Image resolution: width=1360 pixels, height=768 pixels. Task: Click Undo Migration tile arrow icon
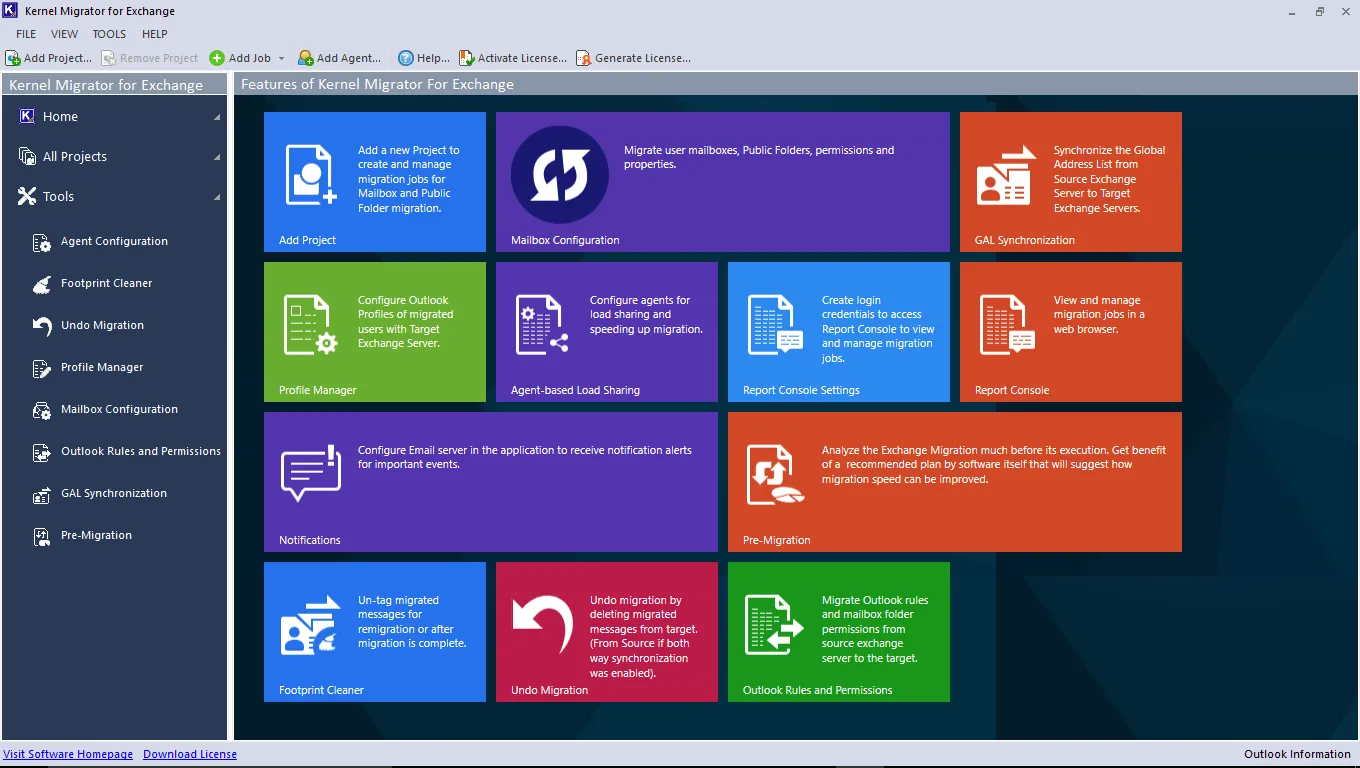pyautogui.click(x=542, y=626)
